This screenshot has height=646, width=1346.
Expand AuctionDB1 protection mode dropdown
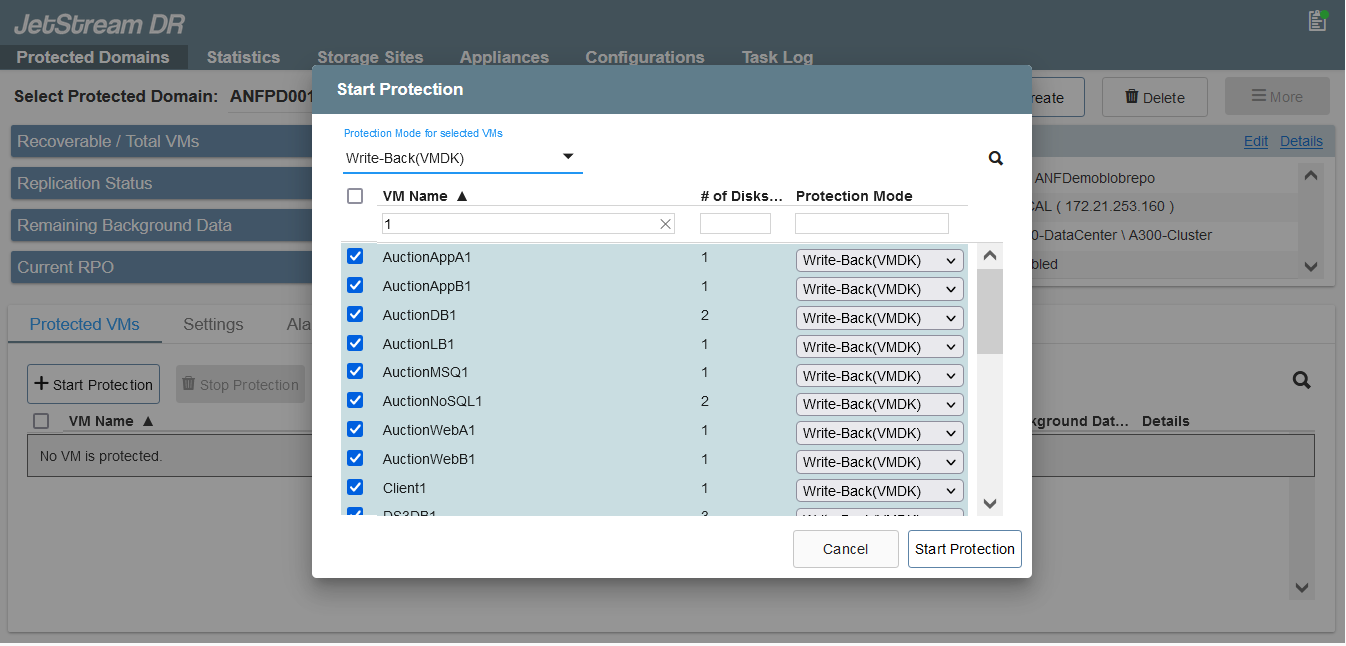[880, 318]
